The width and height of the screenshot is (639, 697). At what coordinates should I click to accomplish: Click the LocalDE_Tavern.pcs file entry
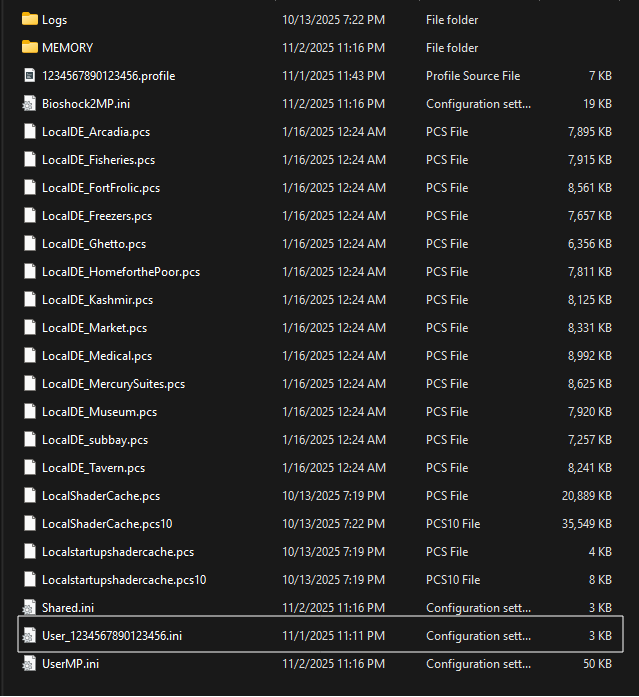(x=93, y=467)
